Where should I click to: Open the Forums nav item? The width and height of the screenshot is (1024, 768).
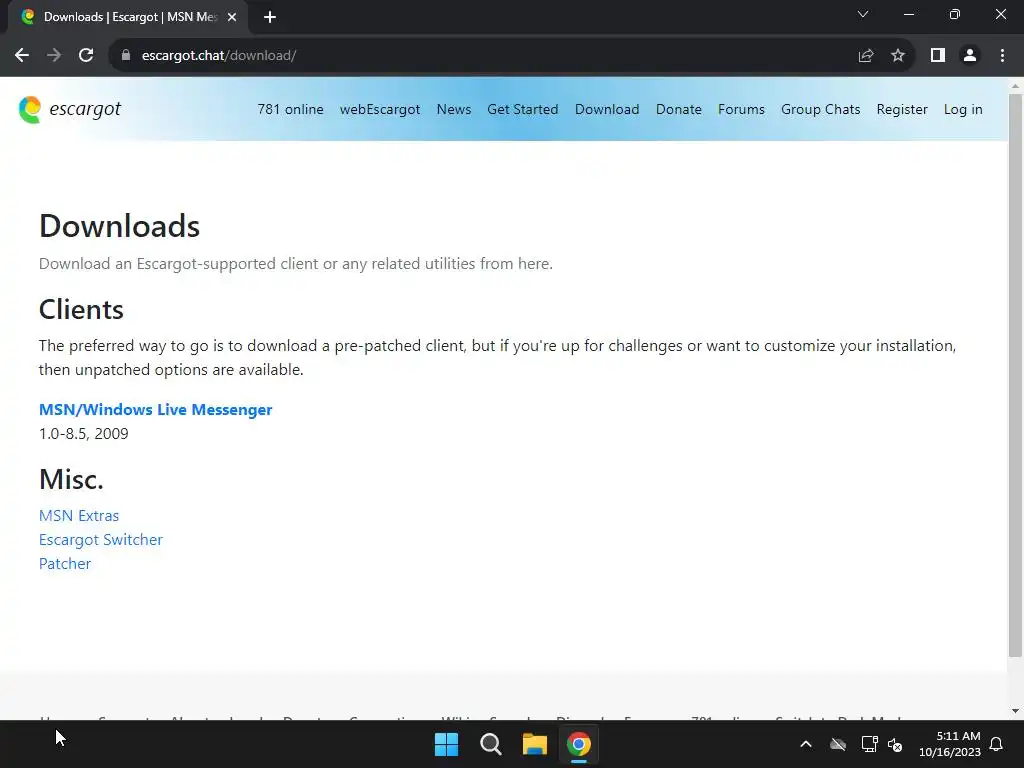click(x=741, y=110)
